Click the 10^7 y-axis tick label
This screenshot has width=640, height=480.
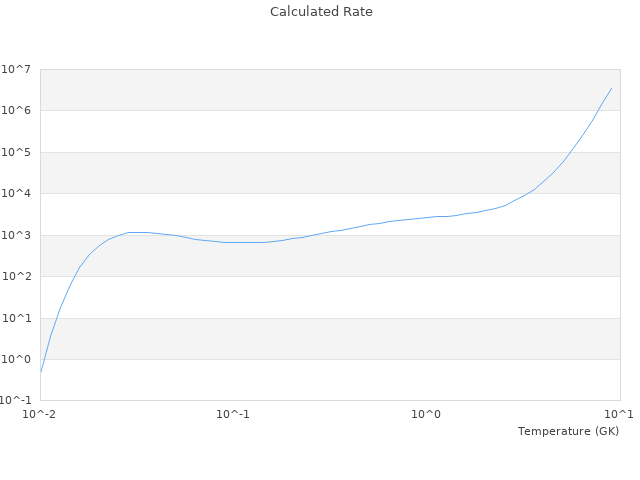[17, 69]
